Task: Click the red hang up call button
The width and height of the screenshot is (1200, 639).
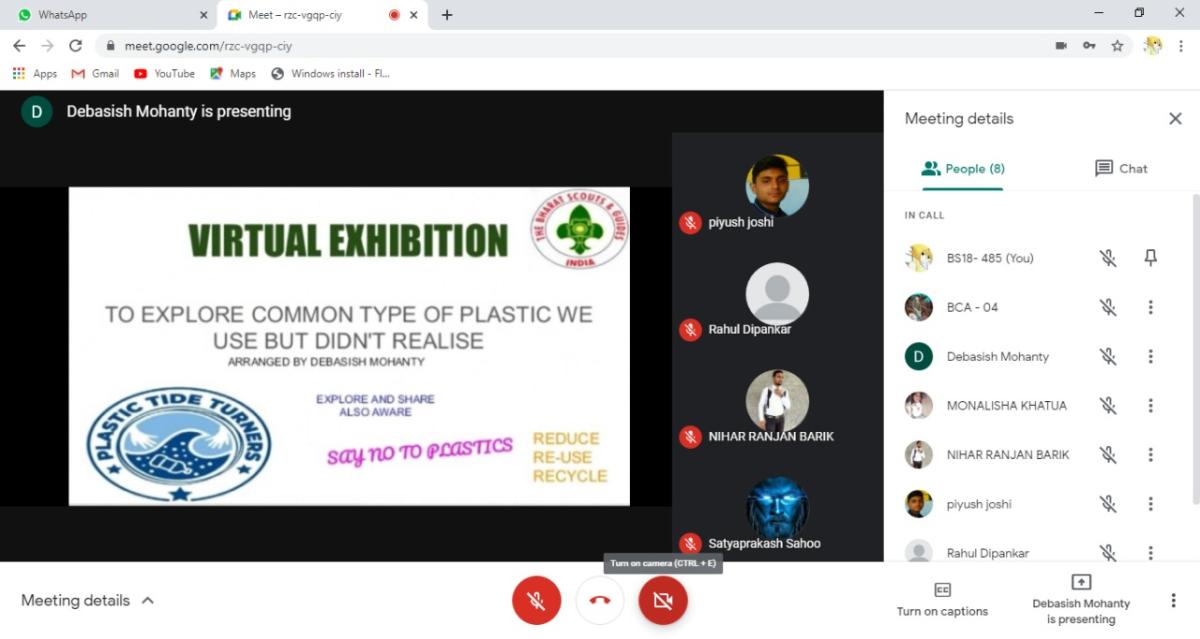Action: [x=600, y=600]
